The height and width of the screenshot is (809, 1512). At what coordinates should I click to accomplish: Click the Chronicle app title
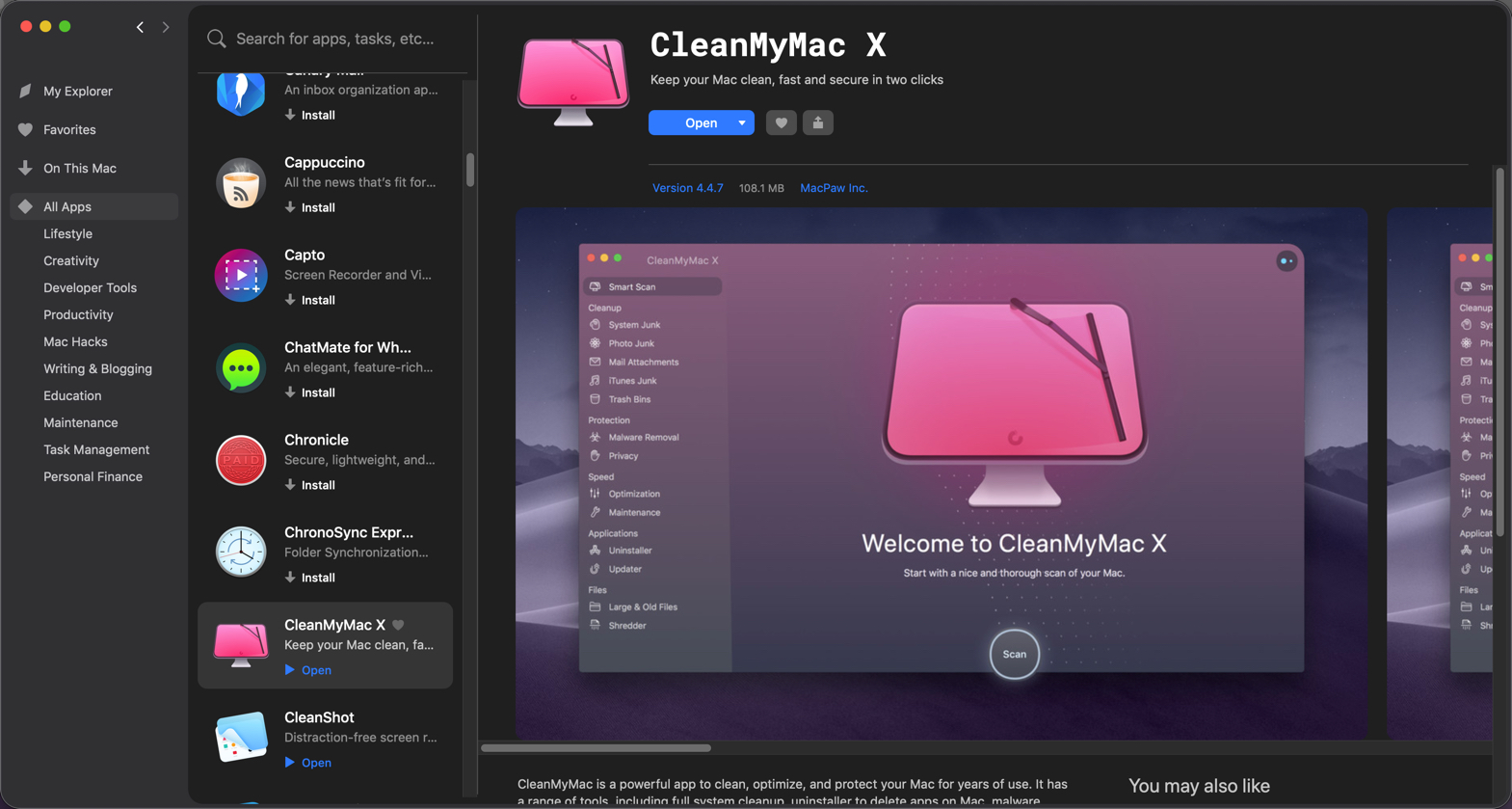pyautogui.click(x=316, y=440)
